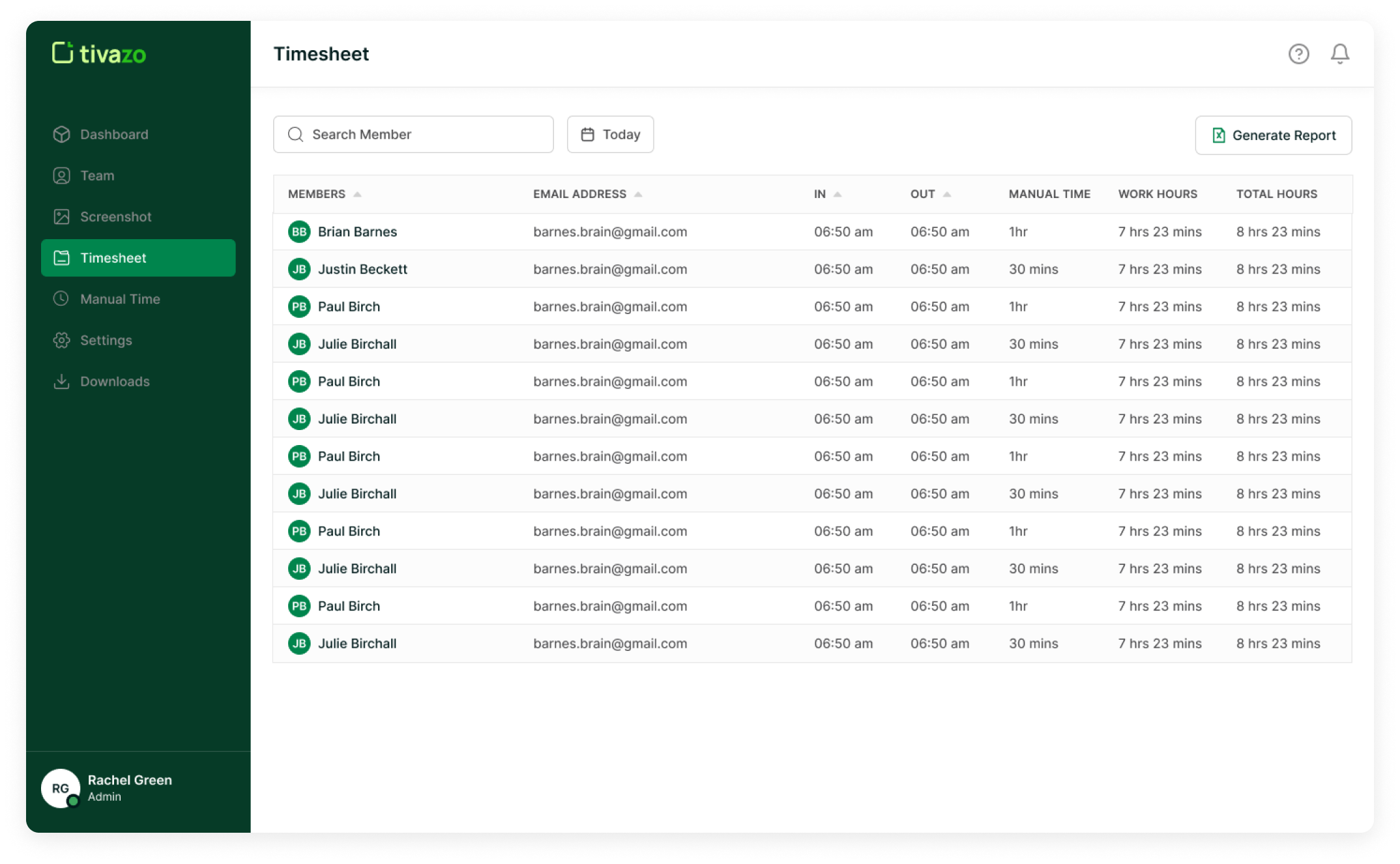1400x864 pixels.
Task: Sort the MEMBERS column
Action: point(358,194)
